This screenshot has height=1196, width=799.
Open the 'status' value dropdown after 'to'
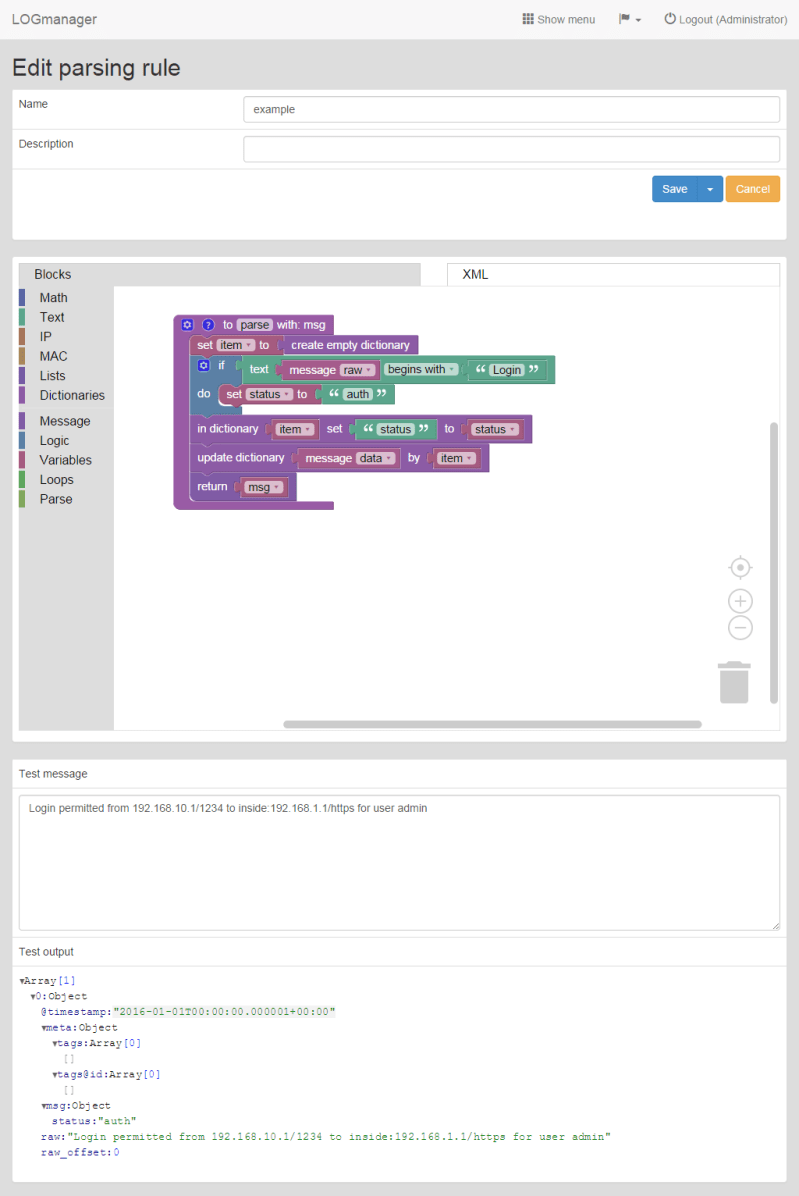coord(495,429)
